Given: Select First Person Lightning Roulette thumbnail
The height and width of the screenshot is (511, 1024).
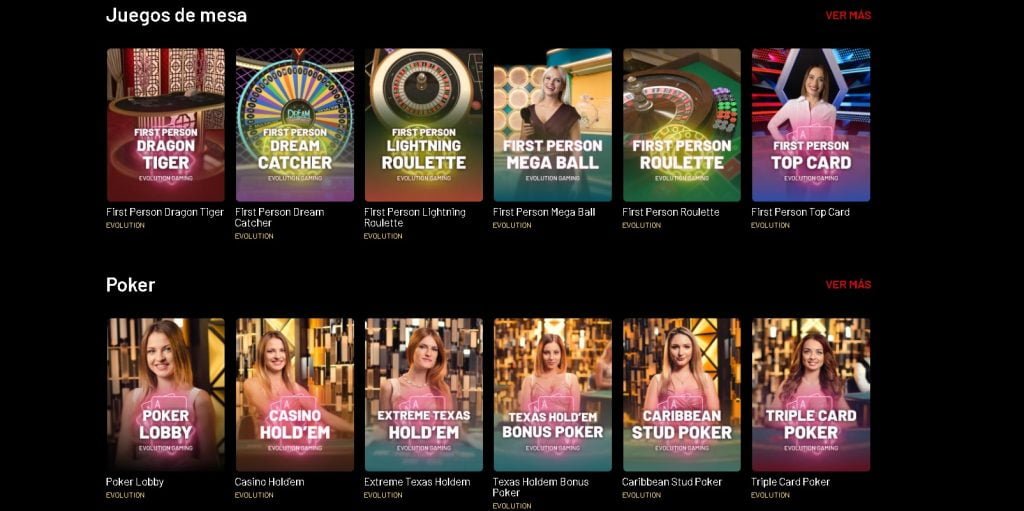Looking at the screenshot, I should tap(424, 125).
